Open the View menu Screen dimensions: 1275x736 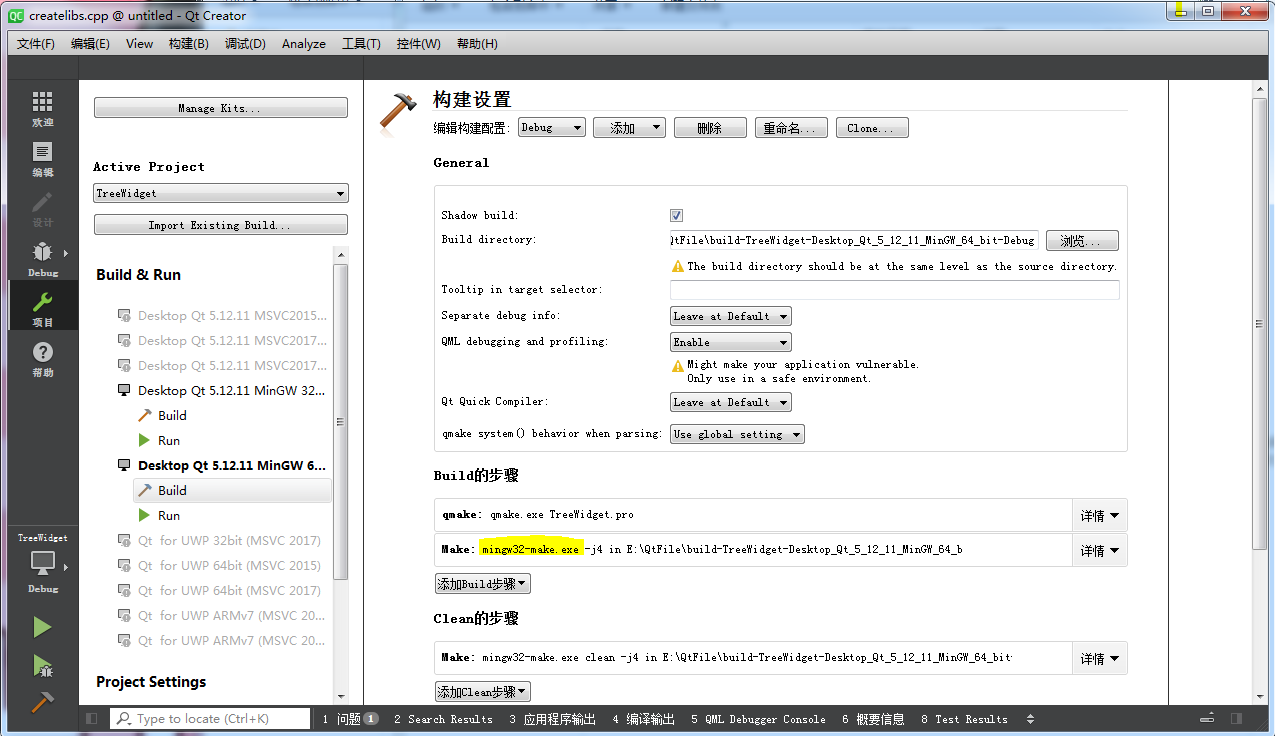pos(139,44)
